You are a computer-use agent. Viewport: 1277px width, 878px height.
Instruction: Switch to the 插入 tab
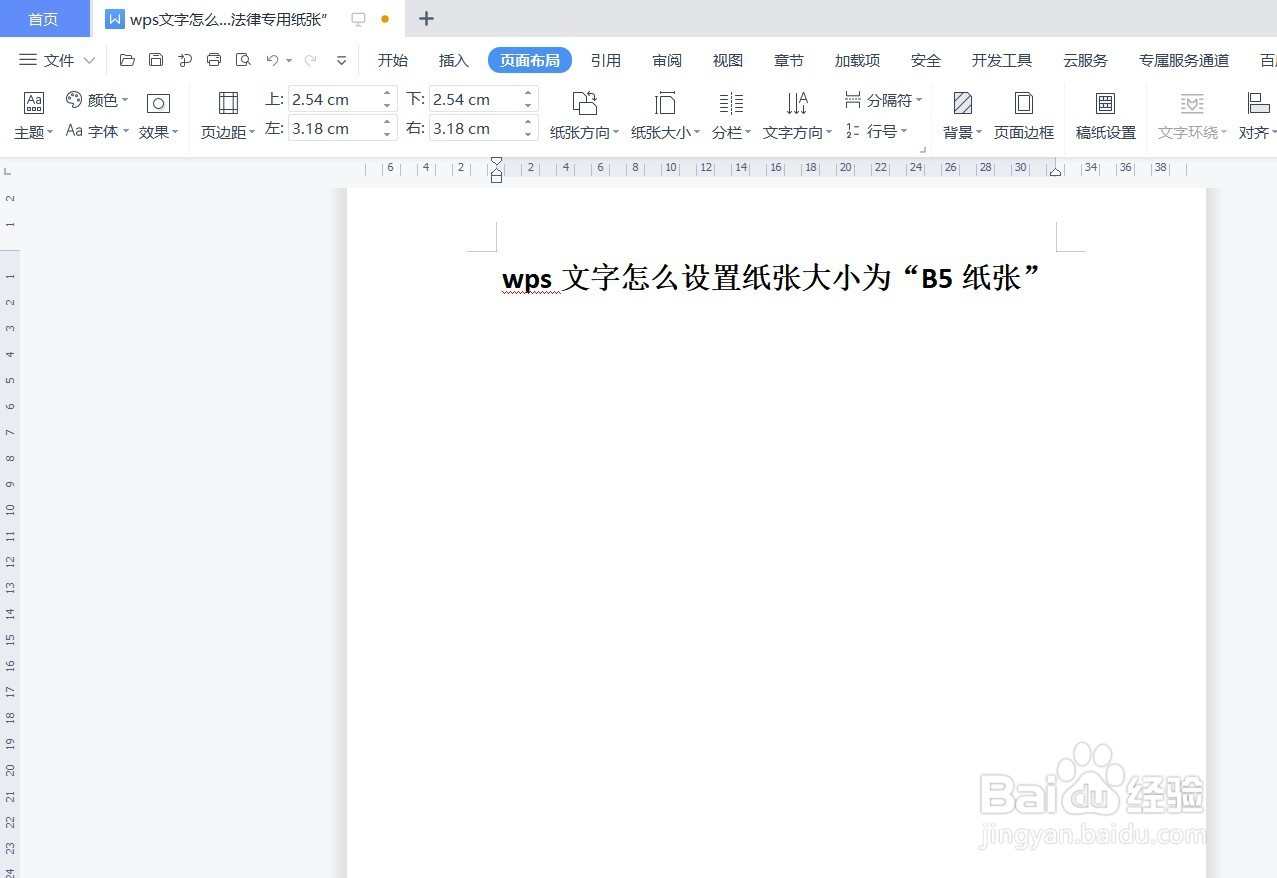[454, 60]
